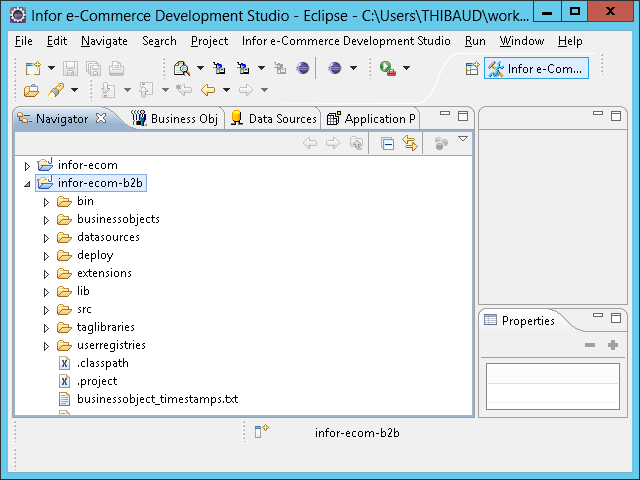
Task: Expand the infor-ecom project node
Action: pos(27,166)
